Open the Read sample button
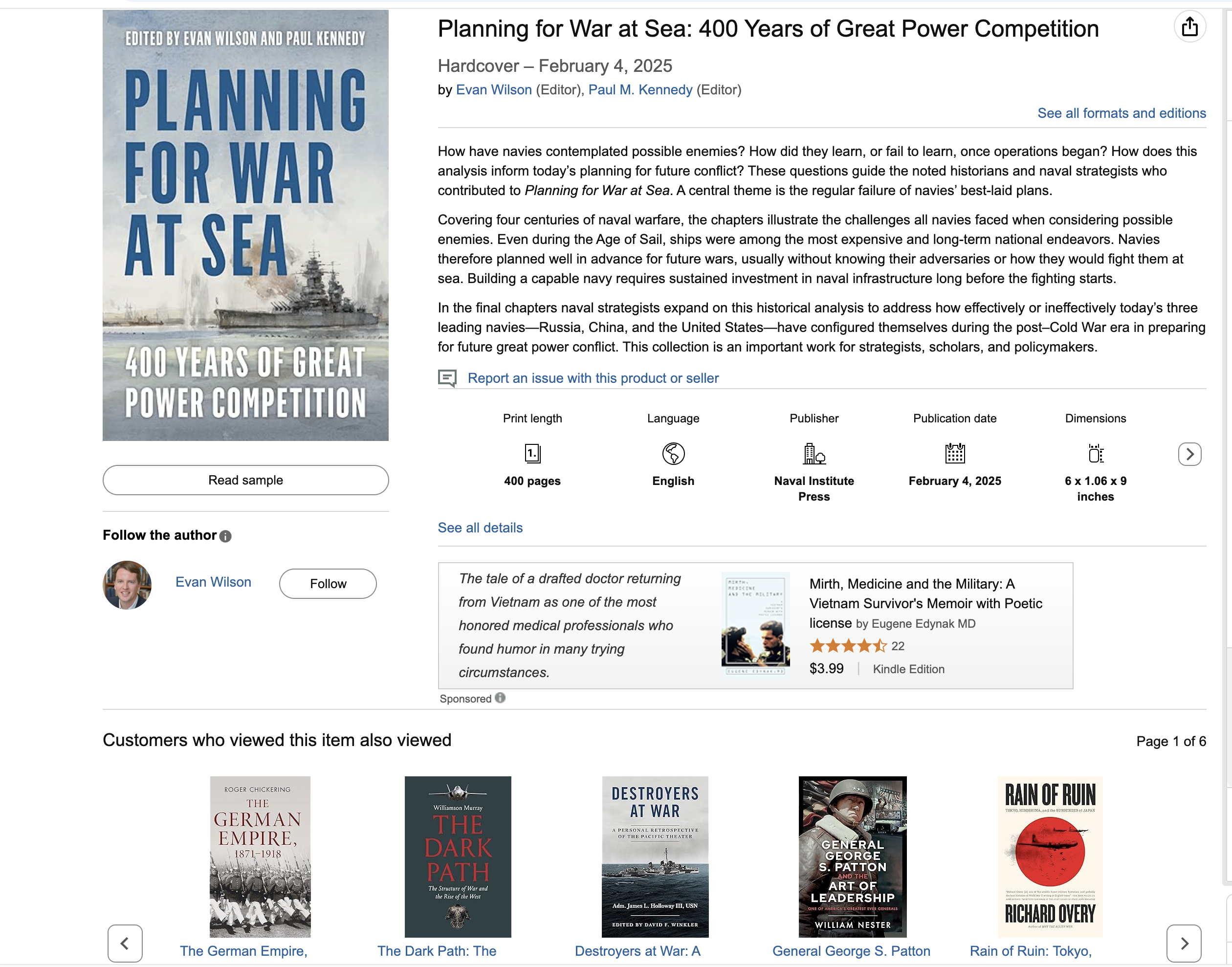 [246, 480]
